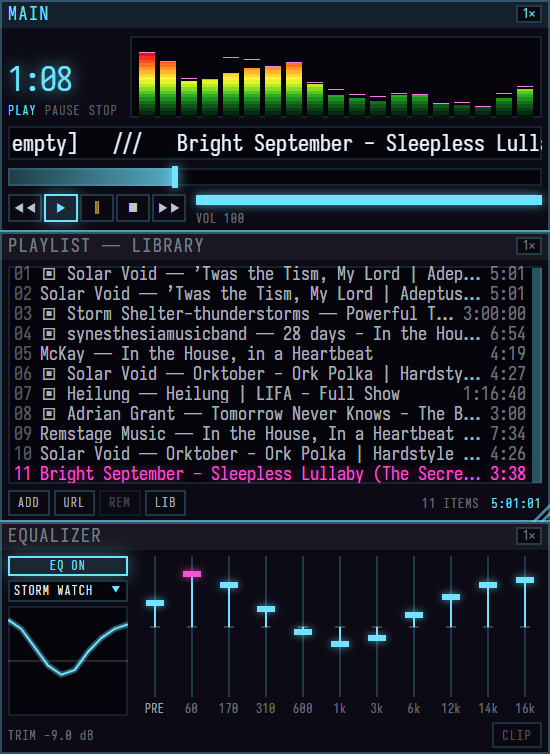Select track 08 Adrian Grant Tomorrow Never Knows
Screen dimensions: 550x754
click(270, 414)
